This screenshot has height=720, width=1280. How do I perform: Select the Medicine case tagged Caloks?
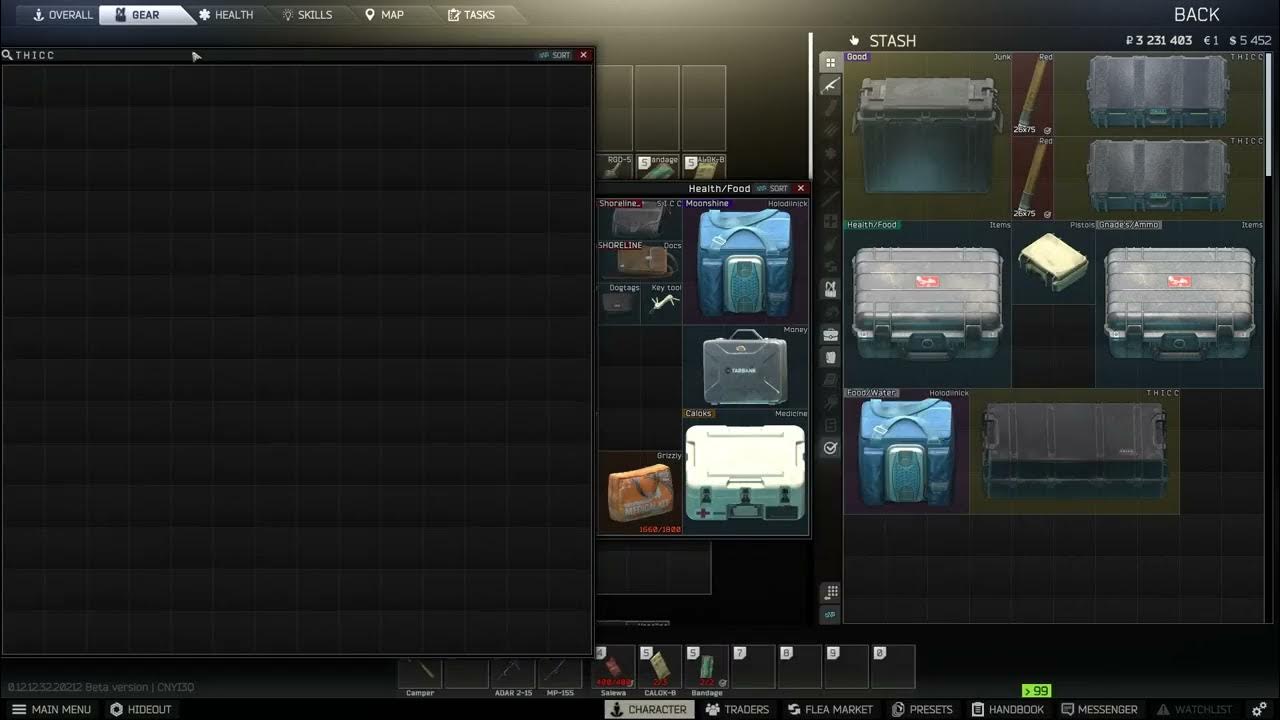tap(746, 471)
